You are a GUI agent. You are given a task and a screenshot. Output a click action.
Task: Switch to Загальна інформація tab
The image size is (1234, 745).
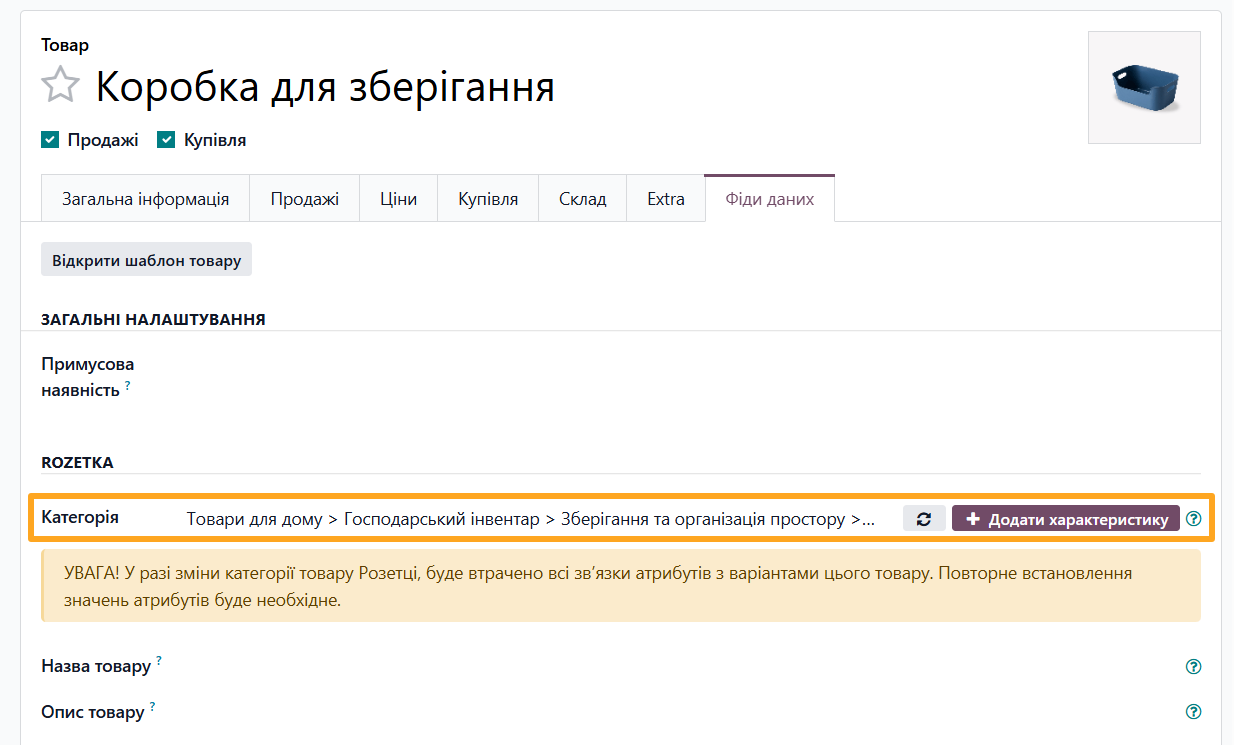[x=145, y=198]
